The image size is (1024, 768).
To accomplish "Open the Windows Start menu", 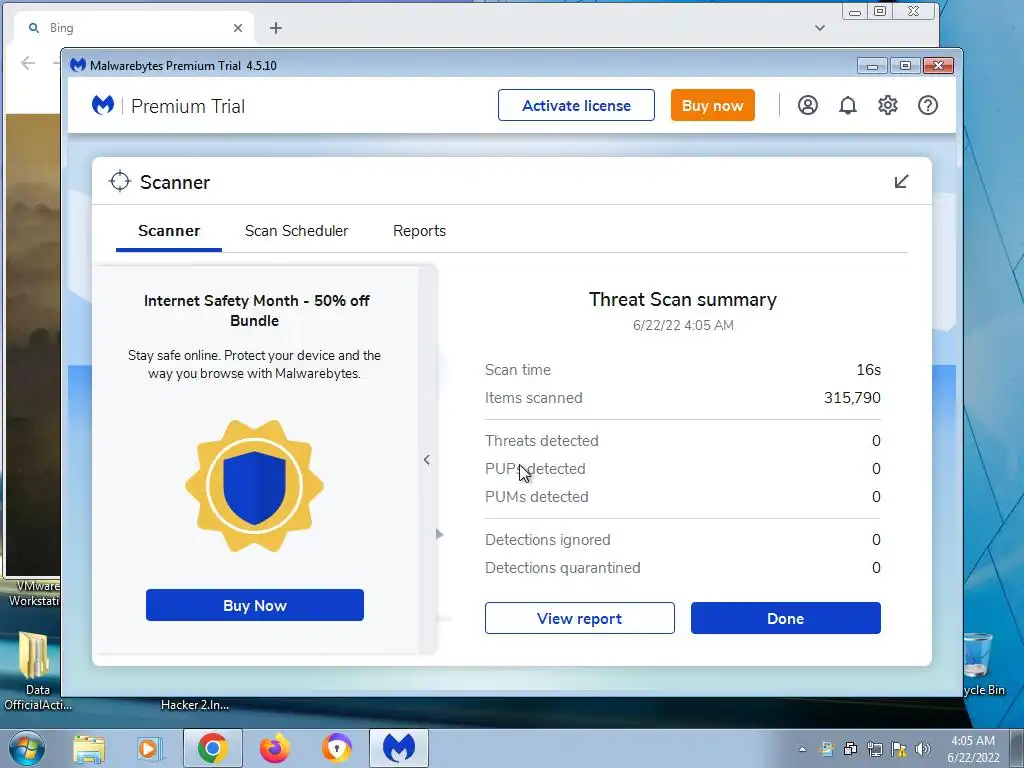I will pyautogui.click(x=26, y=748).
